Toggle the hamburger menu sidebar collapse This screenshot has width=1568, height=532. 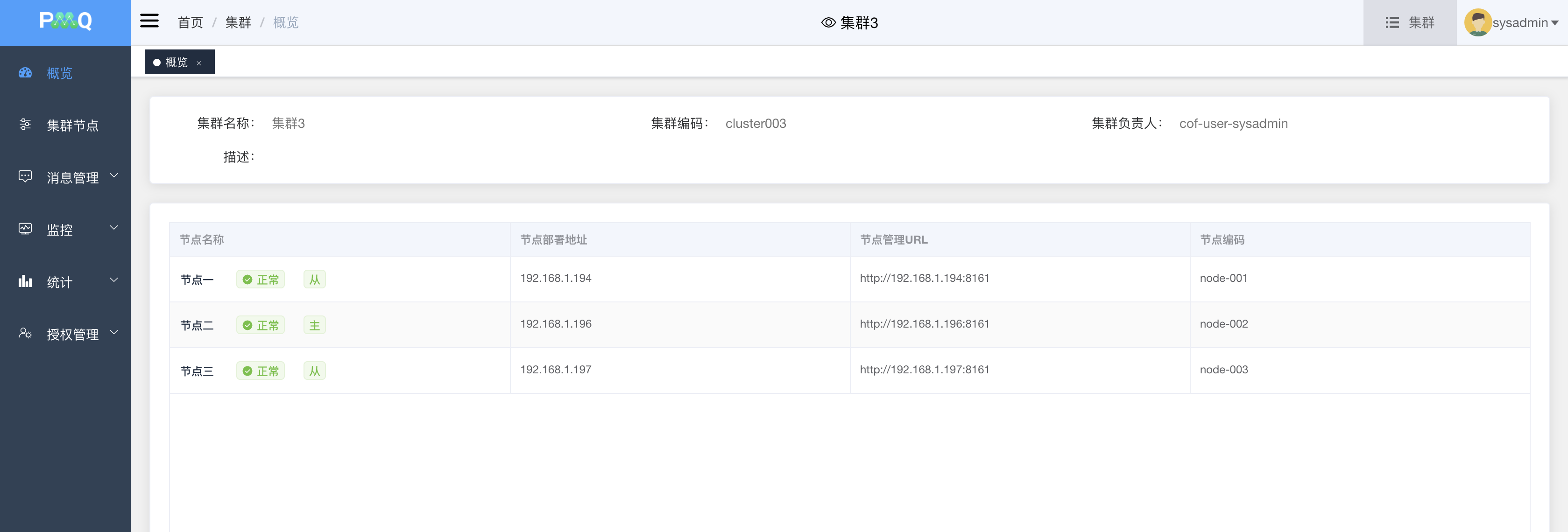tap(149, 21)
